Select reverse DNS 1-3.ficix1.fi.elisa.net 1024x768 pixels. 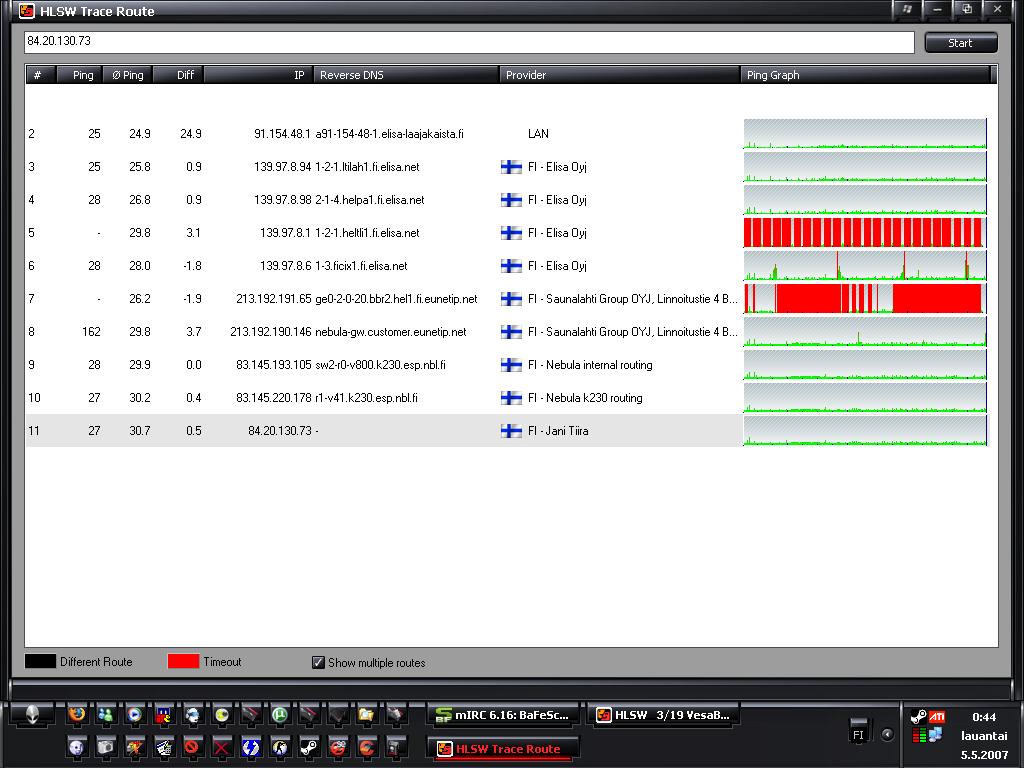click(x=361, y=266)
